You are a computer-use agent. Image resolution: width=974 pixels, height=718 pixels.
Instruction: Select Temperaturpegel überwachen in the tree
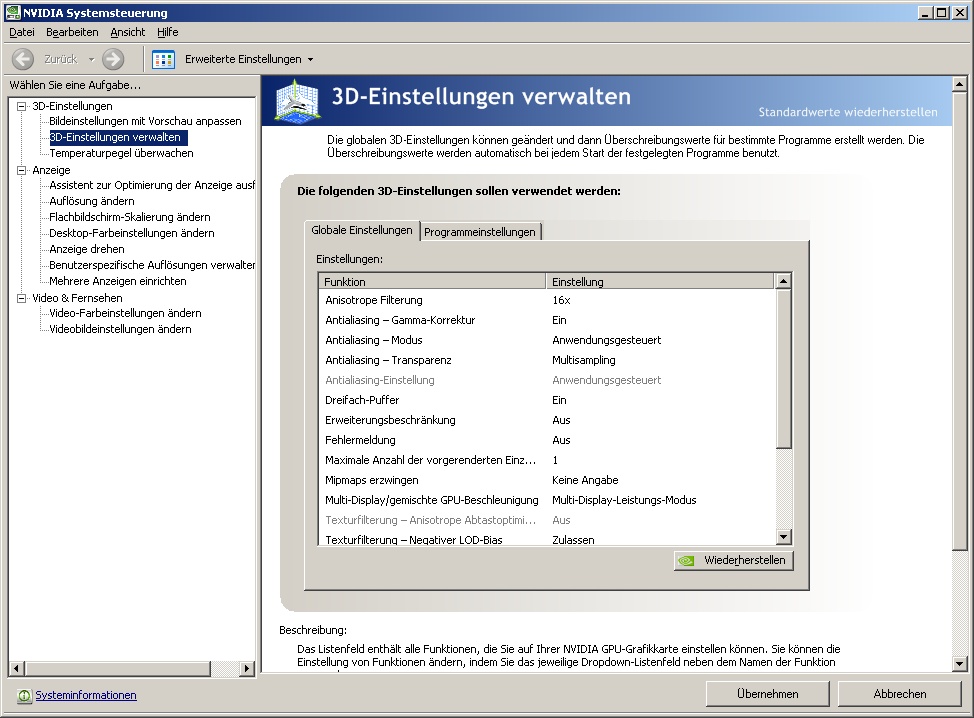point(121,153)
